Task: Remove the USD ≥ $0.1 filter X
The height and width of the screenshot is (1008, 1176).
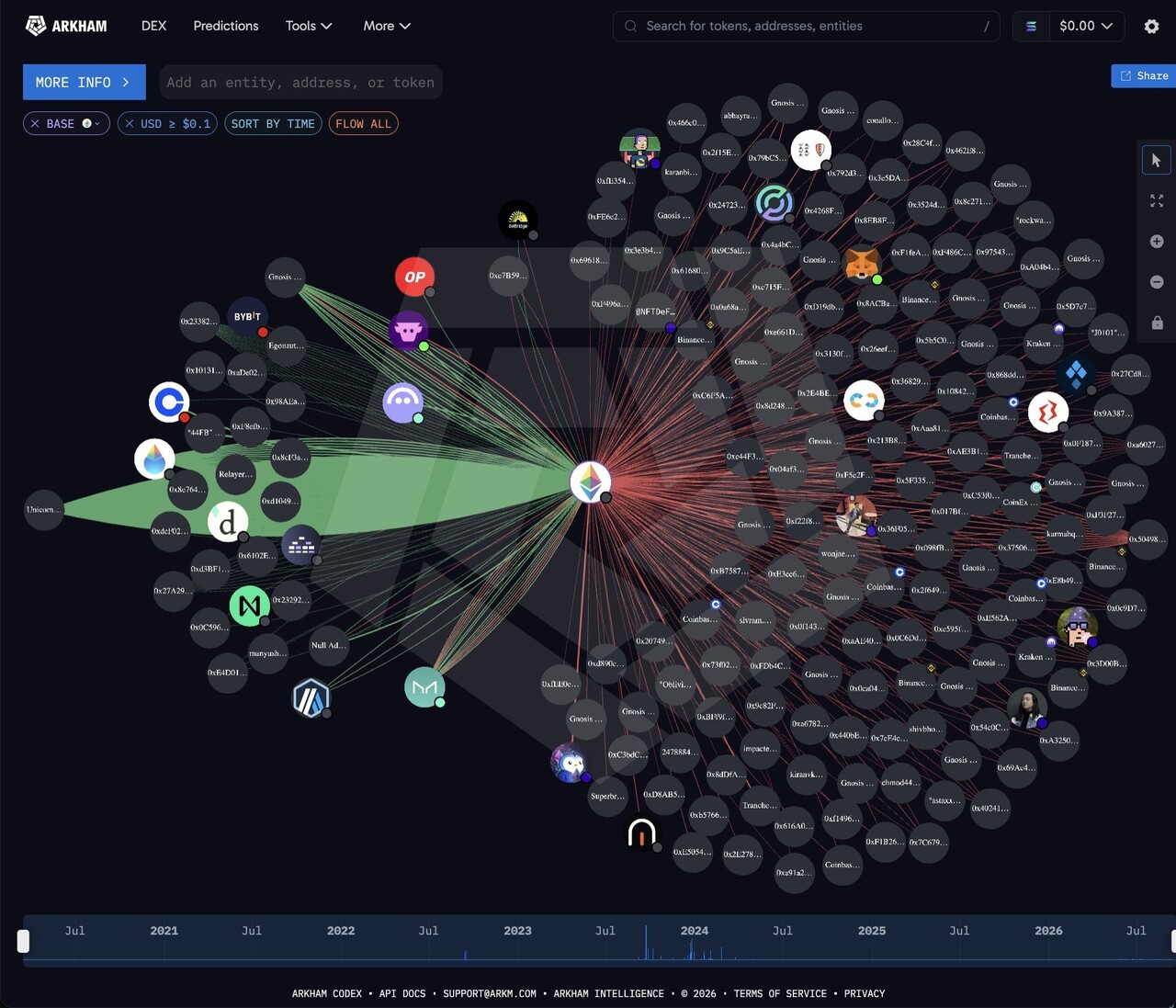Action: point(130,123)
